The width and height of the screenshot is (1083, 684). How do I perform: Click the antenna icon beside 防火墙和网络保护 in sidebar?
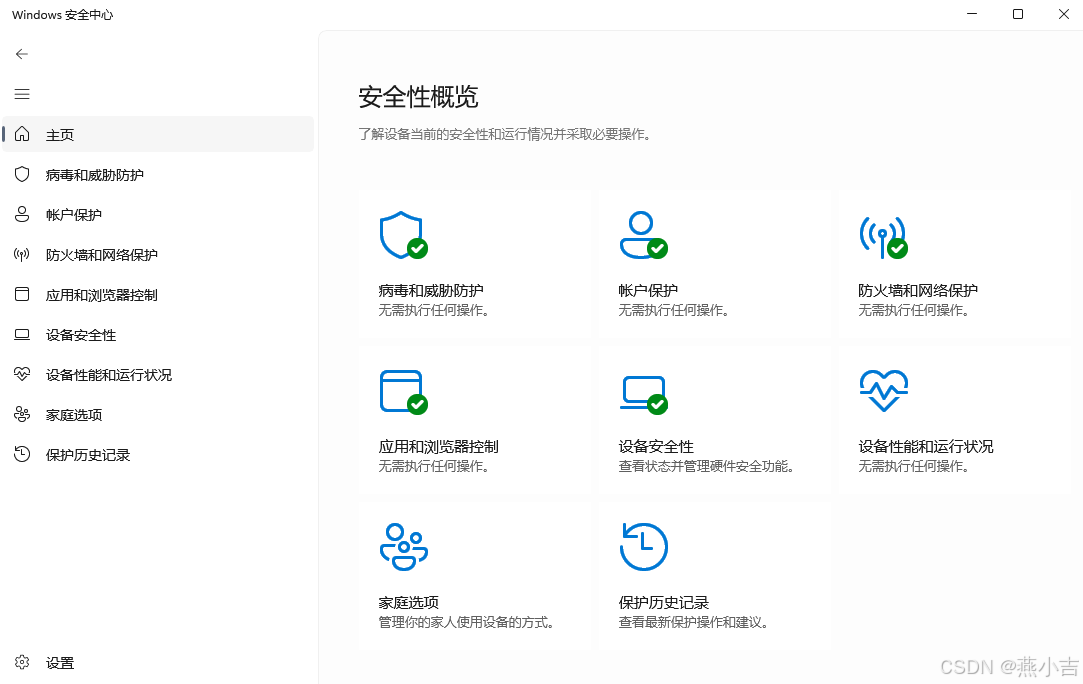(22, 254)
